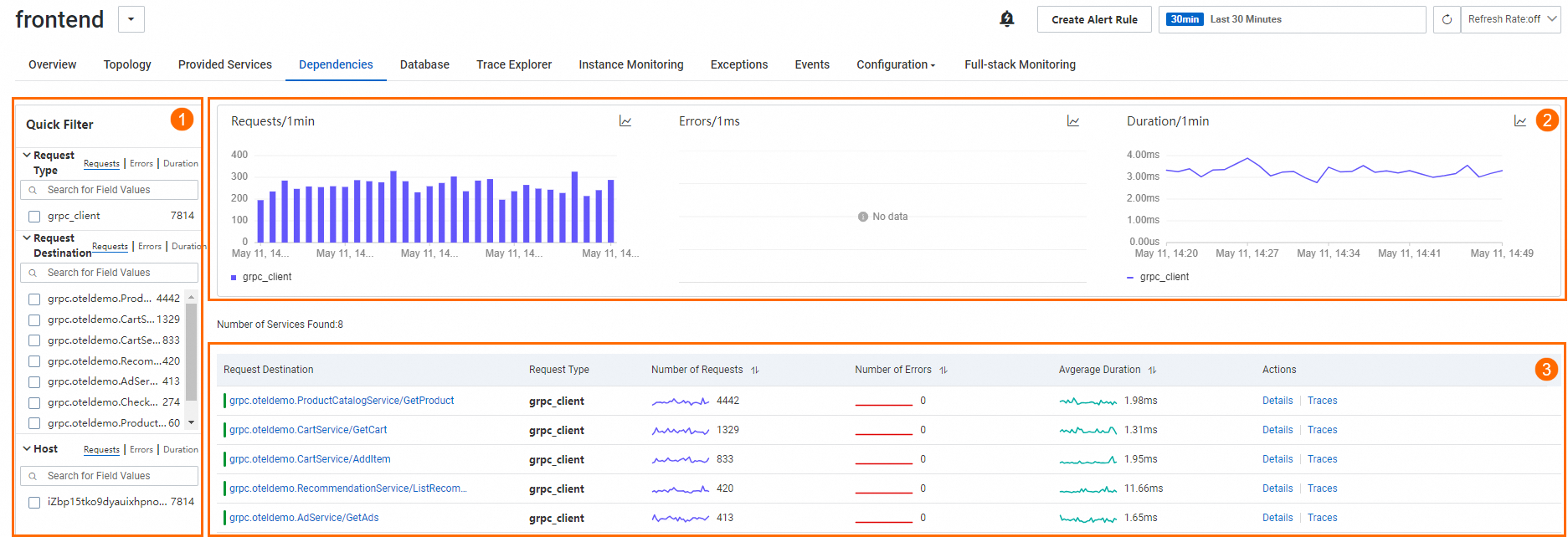This screenshot has width=1568, height=537.
Task: Select Errors metric under Request Destination
Action: (x=150, y=247)
